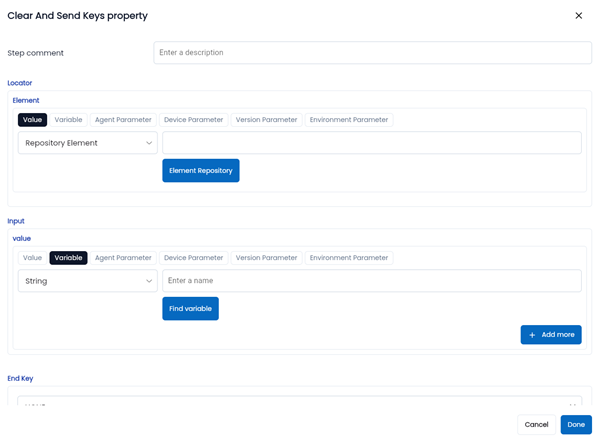Choose Agent Parameter for Element locator

123,120
